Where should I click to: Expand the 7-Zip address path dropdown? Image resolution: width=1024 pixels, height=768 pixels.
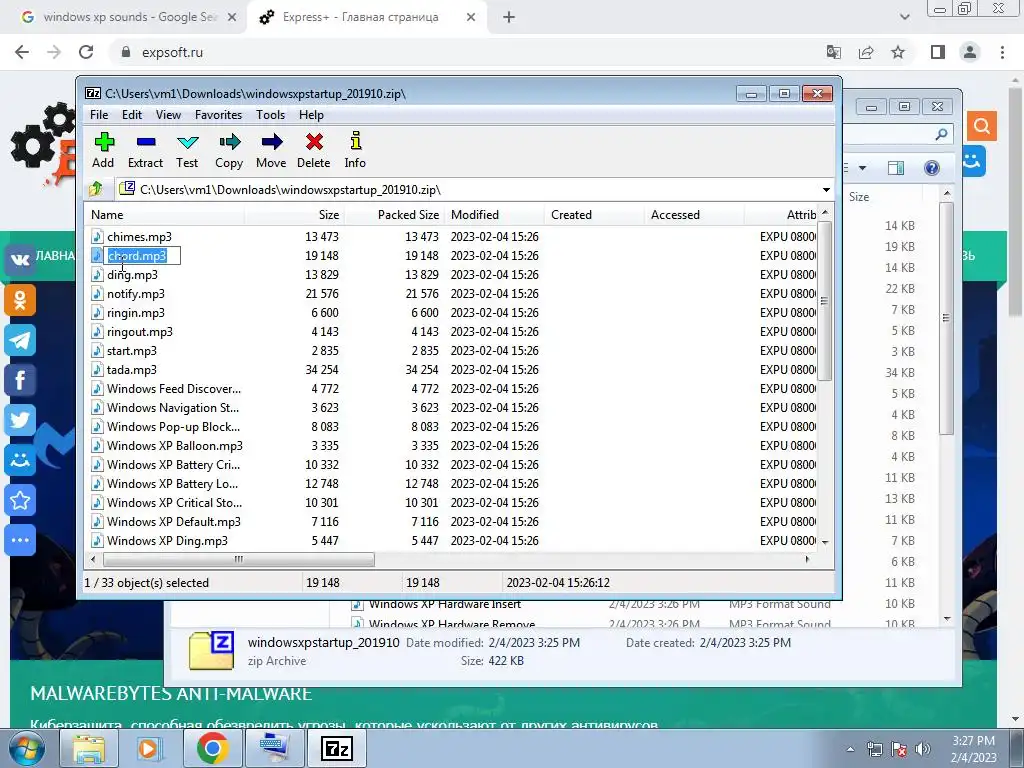[x=826, y=190]
